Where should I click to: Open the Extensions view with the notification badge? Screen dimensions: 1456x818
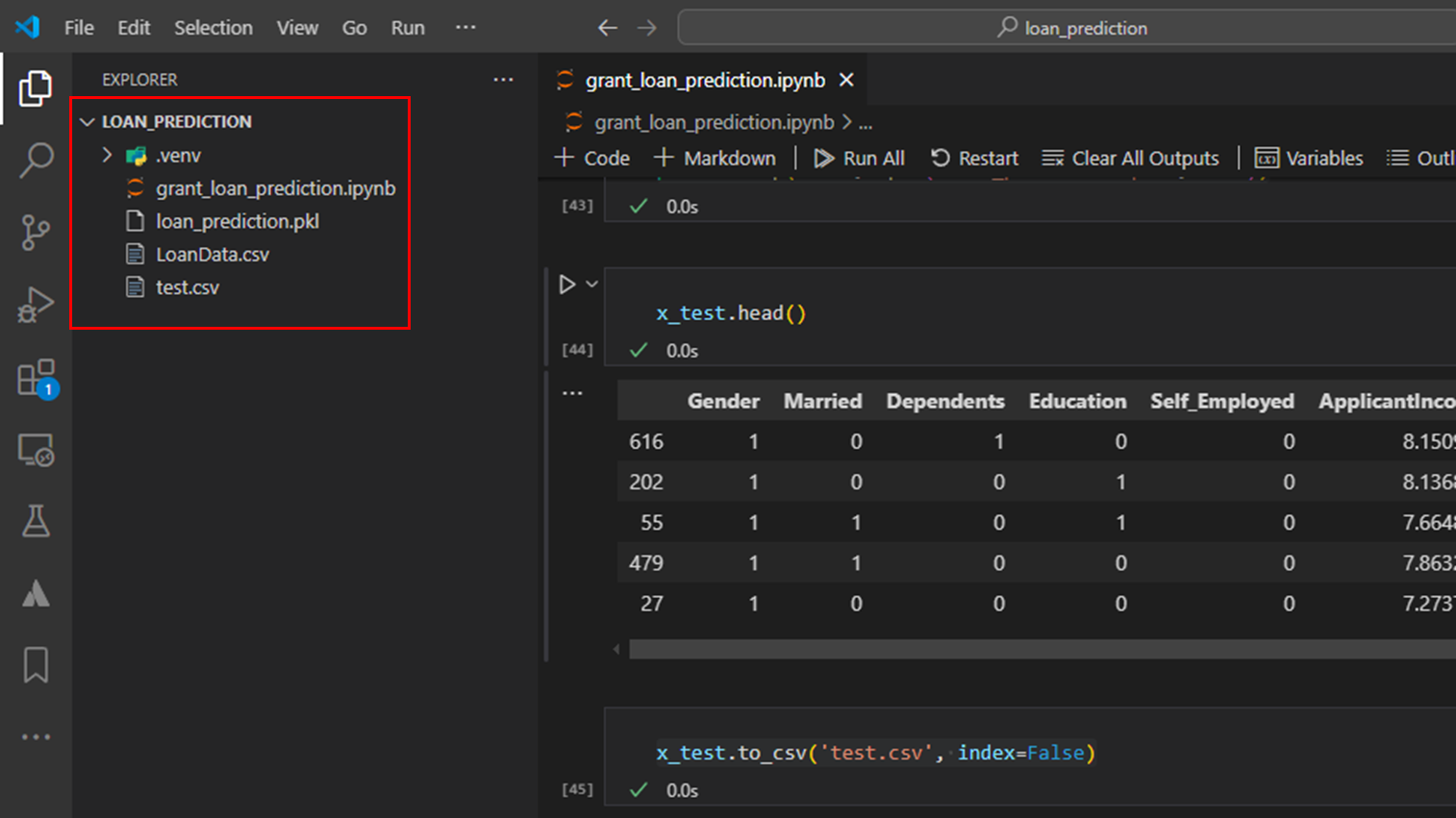pos(36,376)
